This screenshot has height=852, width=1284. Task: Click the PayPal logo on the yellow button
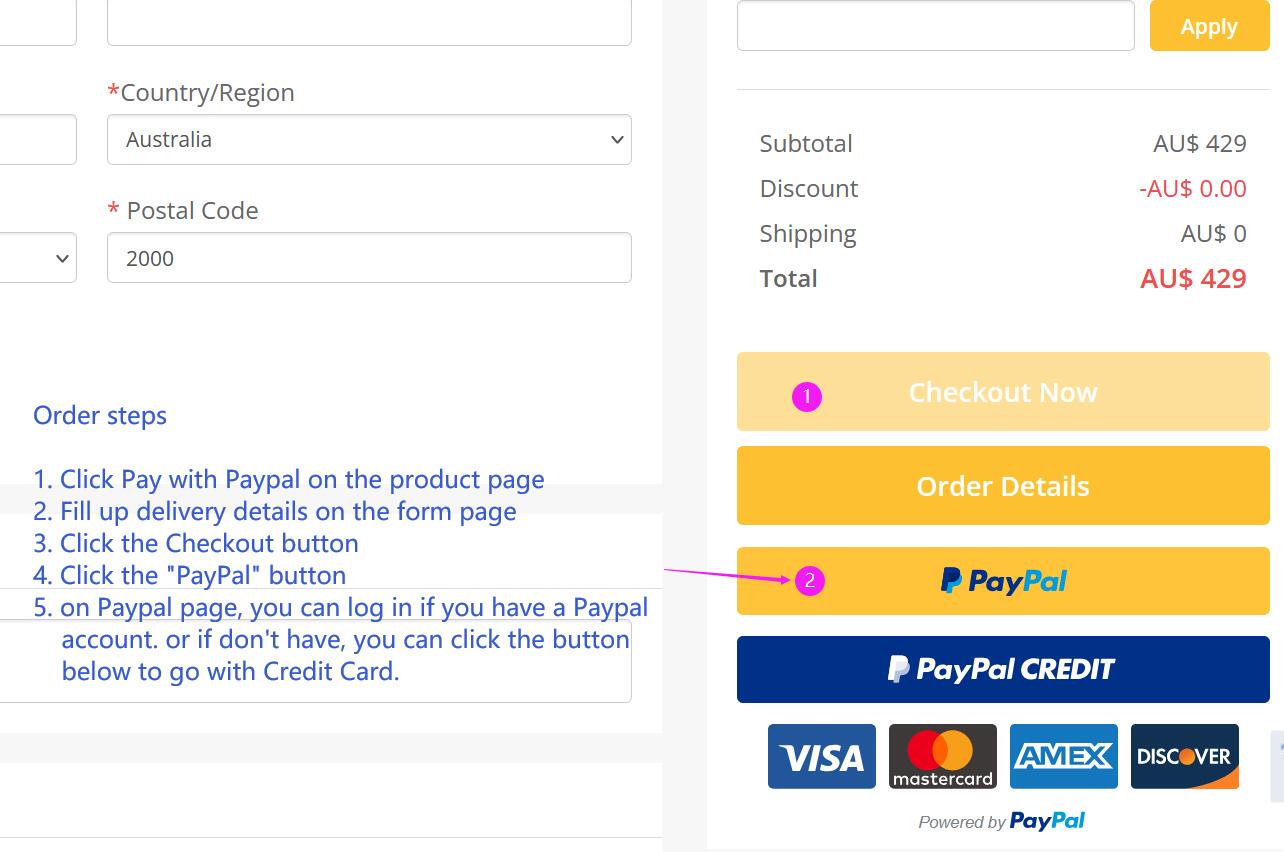click(x=1004, y=581)
